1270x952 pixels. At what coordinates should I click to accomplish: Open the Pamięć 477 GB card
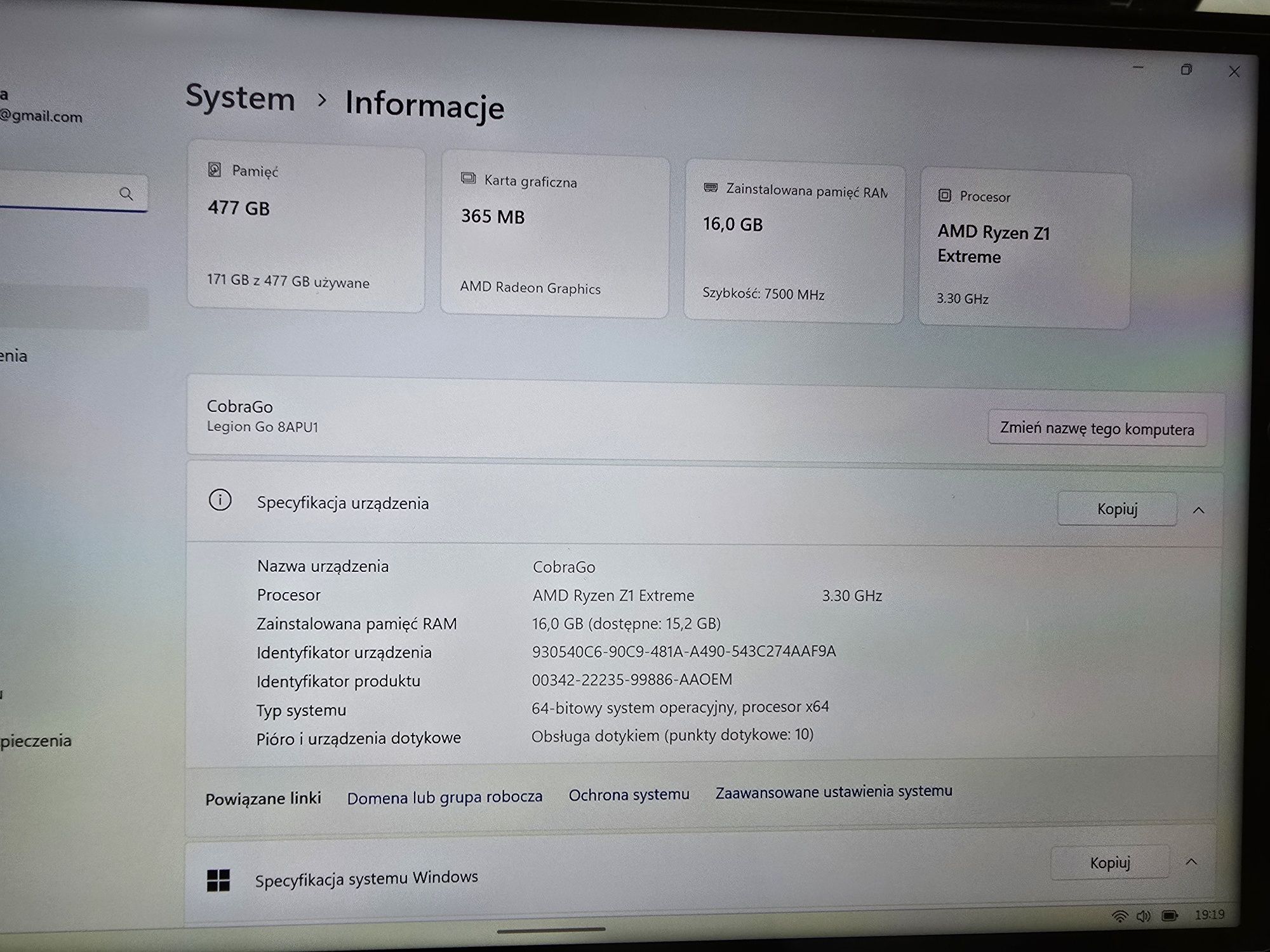coord(306,227)
